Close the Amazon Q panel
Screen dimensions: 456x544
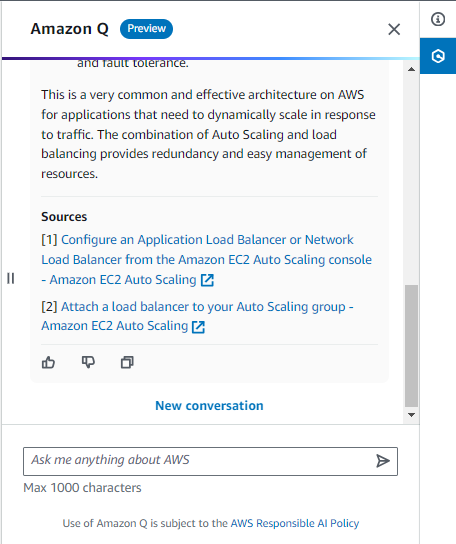394,29
